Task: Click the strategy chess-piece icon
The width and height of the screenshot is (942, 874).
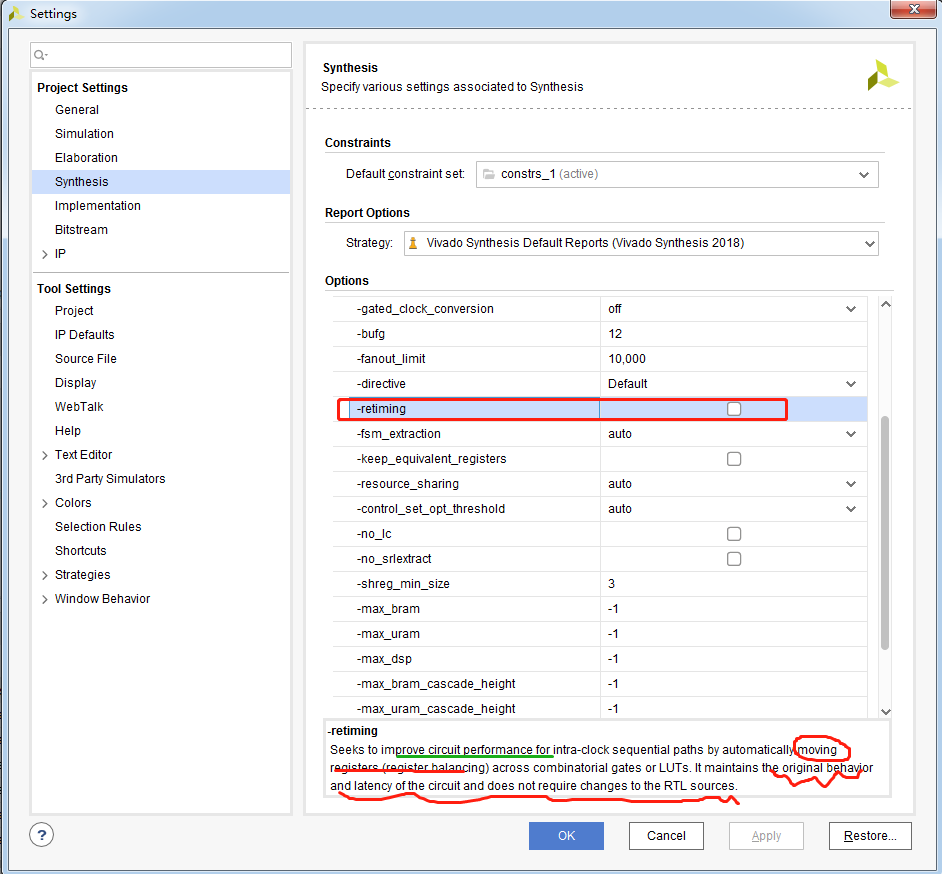Action: 413,243
